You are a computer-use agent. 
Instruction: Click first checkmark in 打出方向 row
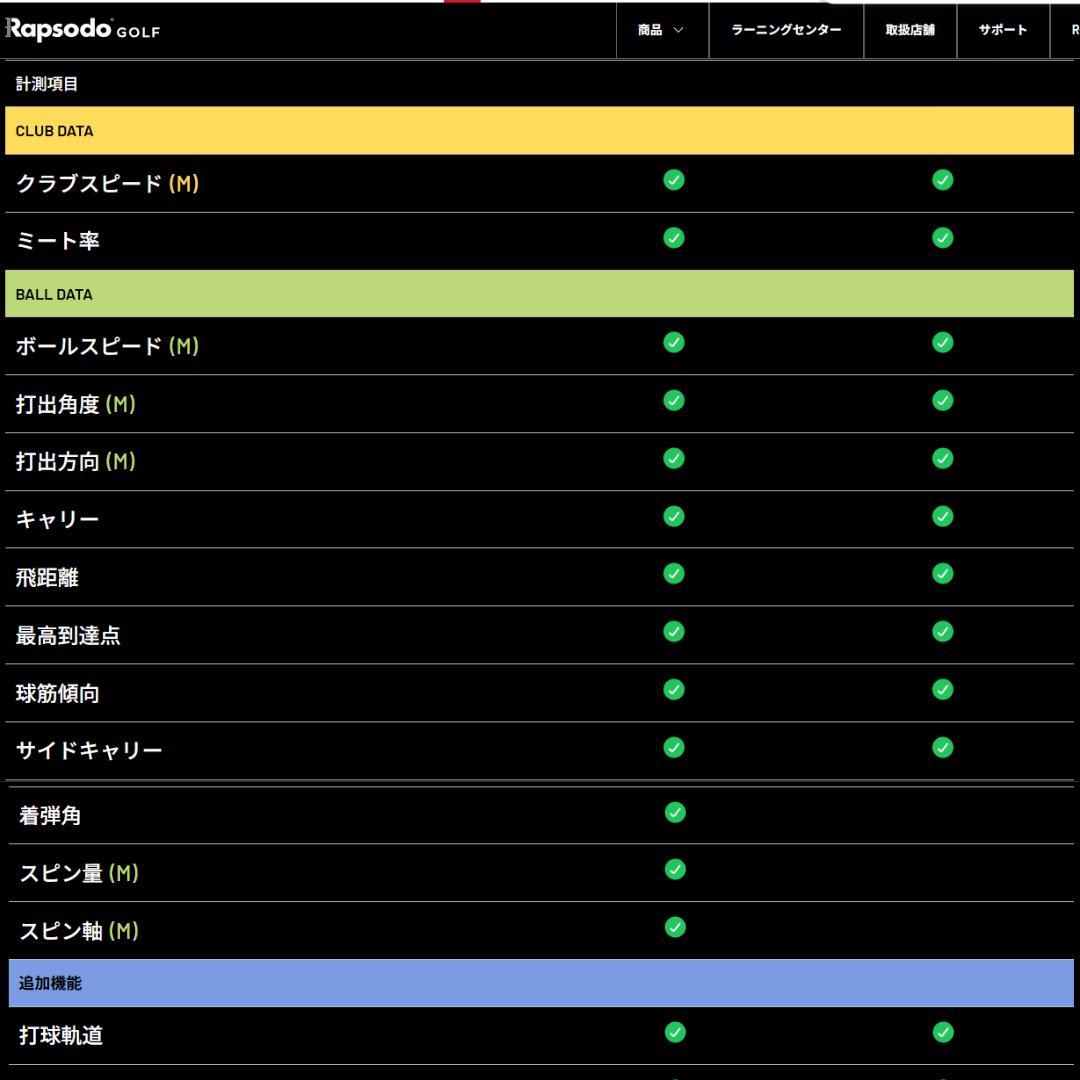[674, 458]
